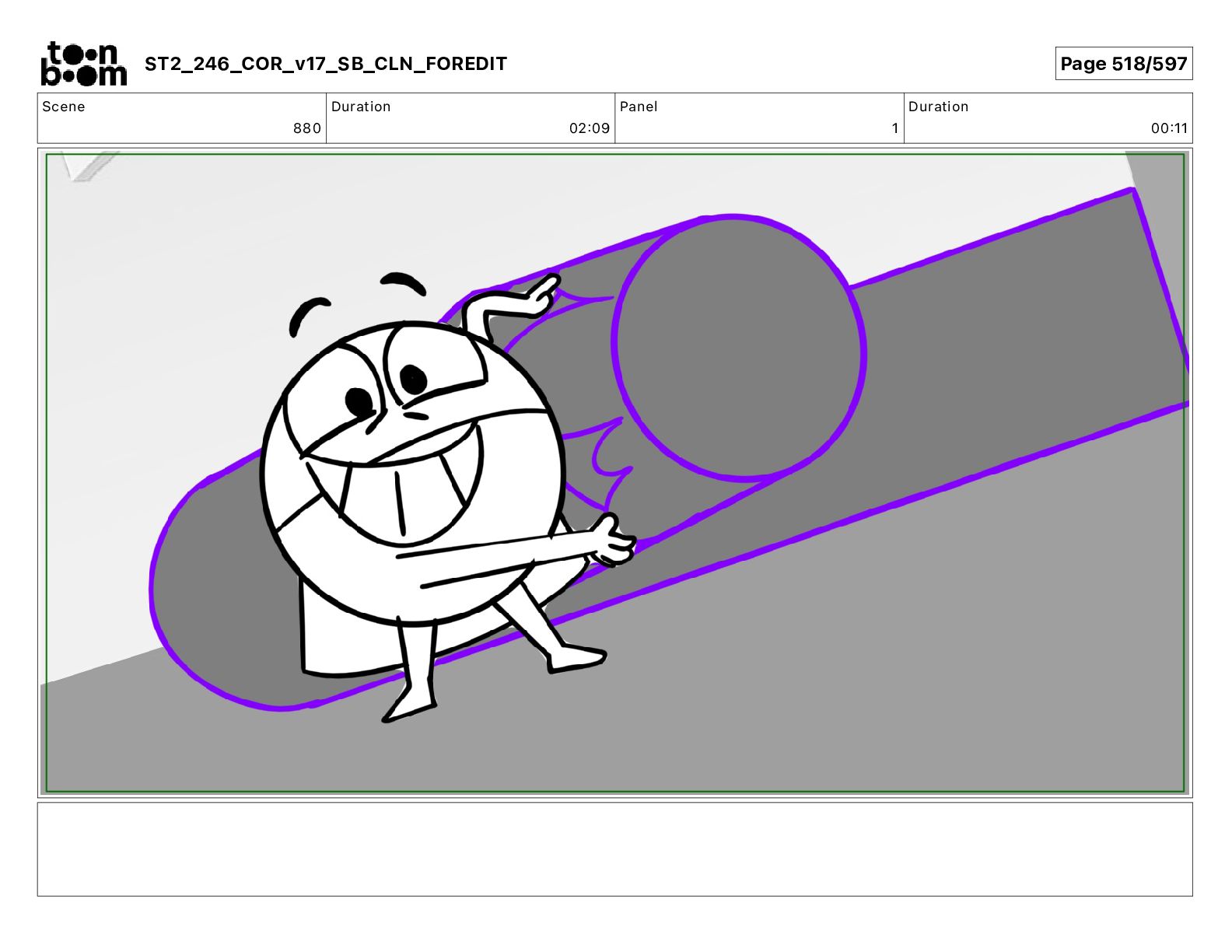Click the empty notes box below panel

coord(615,849)
